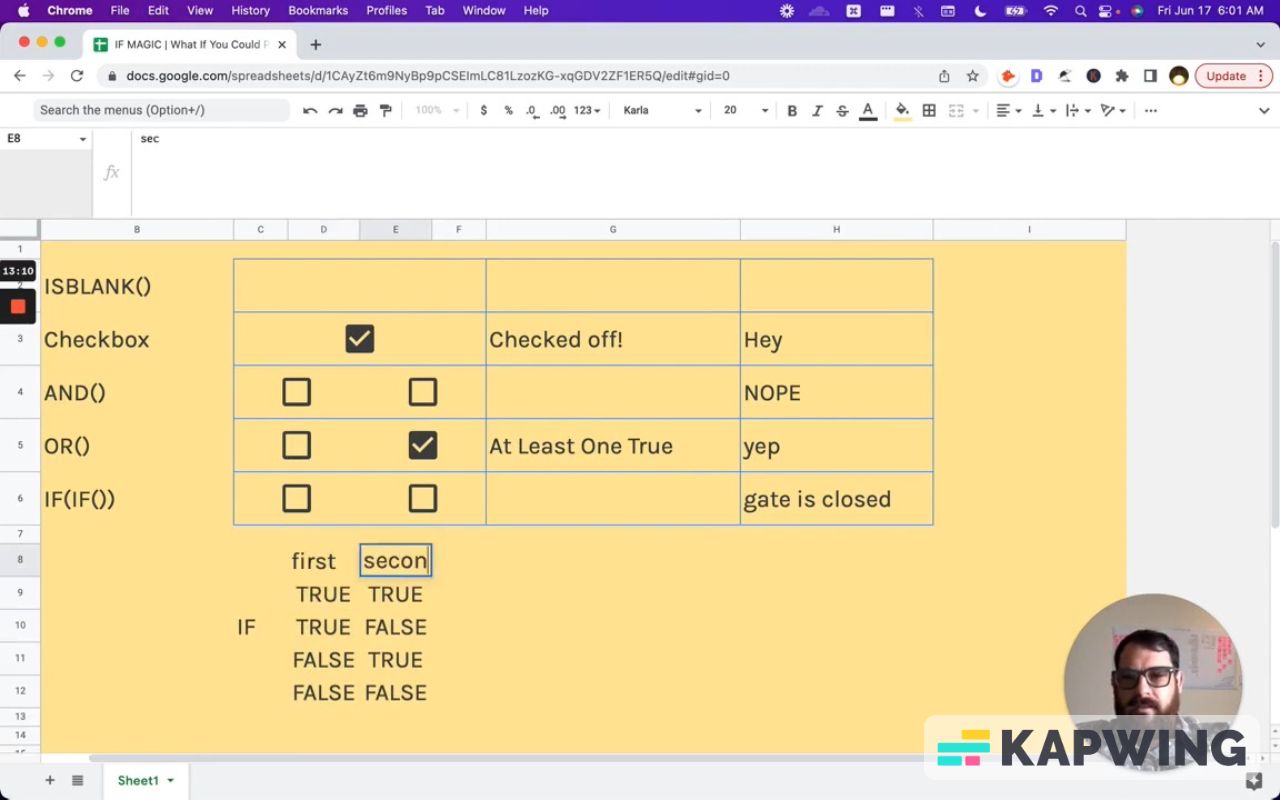This screenshot has width=1280, height=800.
Task: Open Chrome History menu
Action: (250, 11)
